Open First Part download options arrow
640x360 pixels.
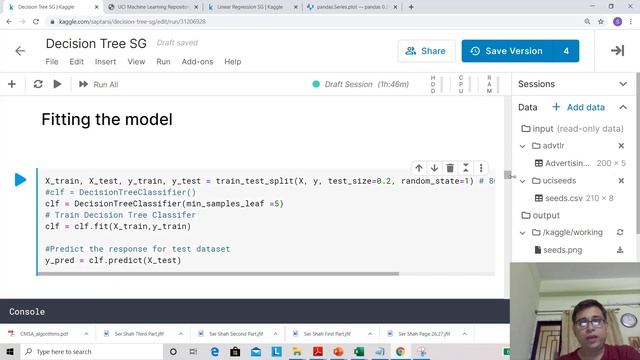pyautogui.click(x=370, y=334)
